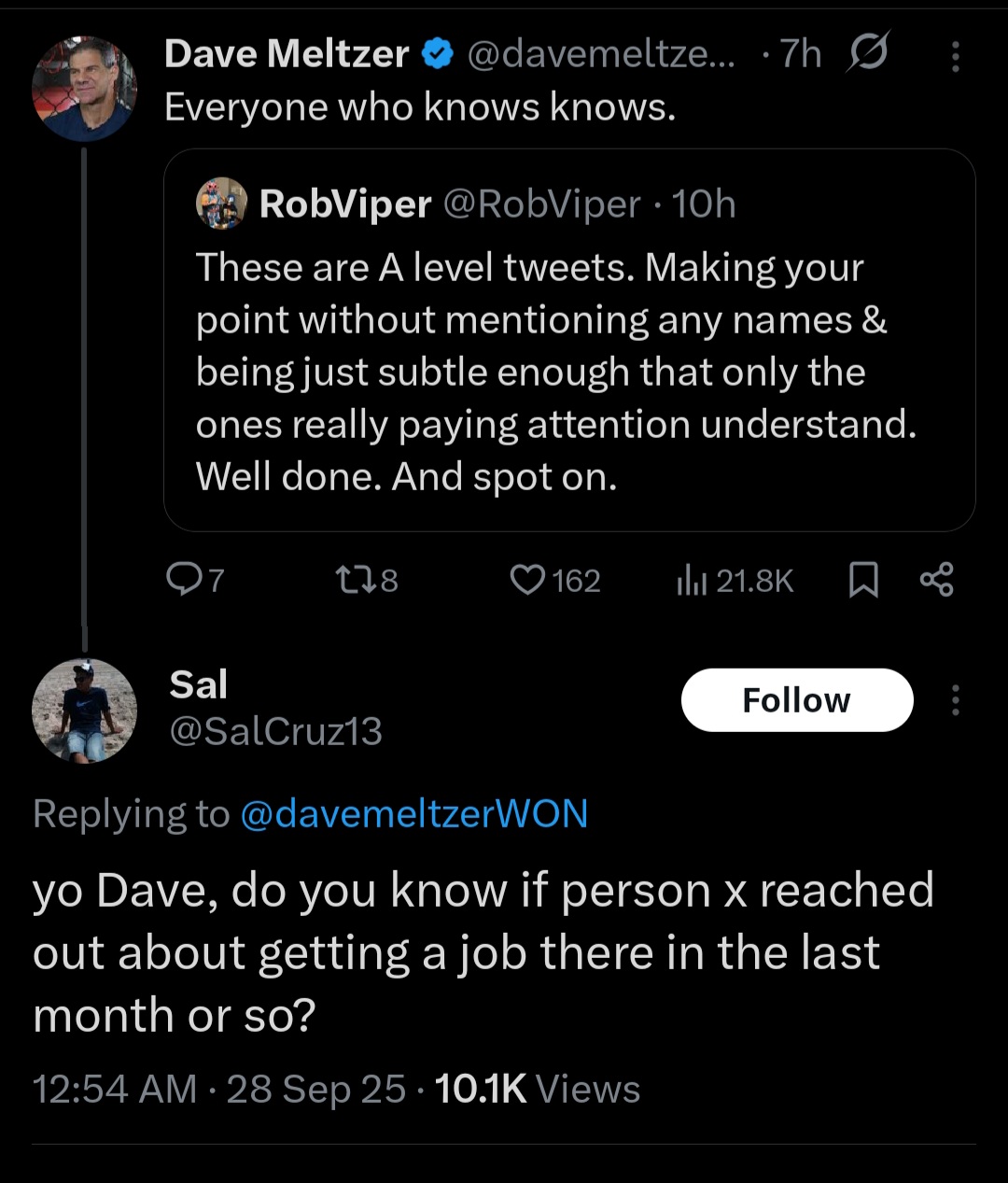Tap the RobViper display name in the quote
The height and width of the screenshot is (1183, 1008).
[x=344, y=204]
